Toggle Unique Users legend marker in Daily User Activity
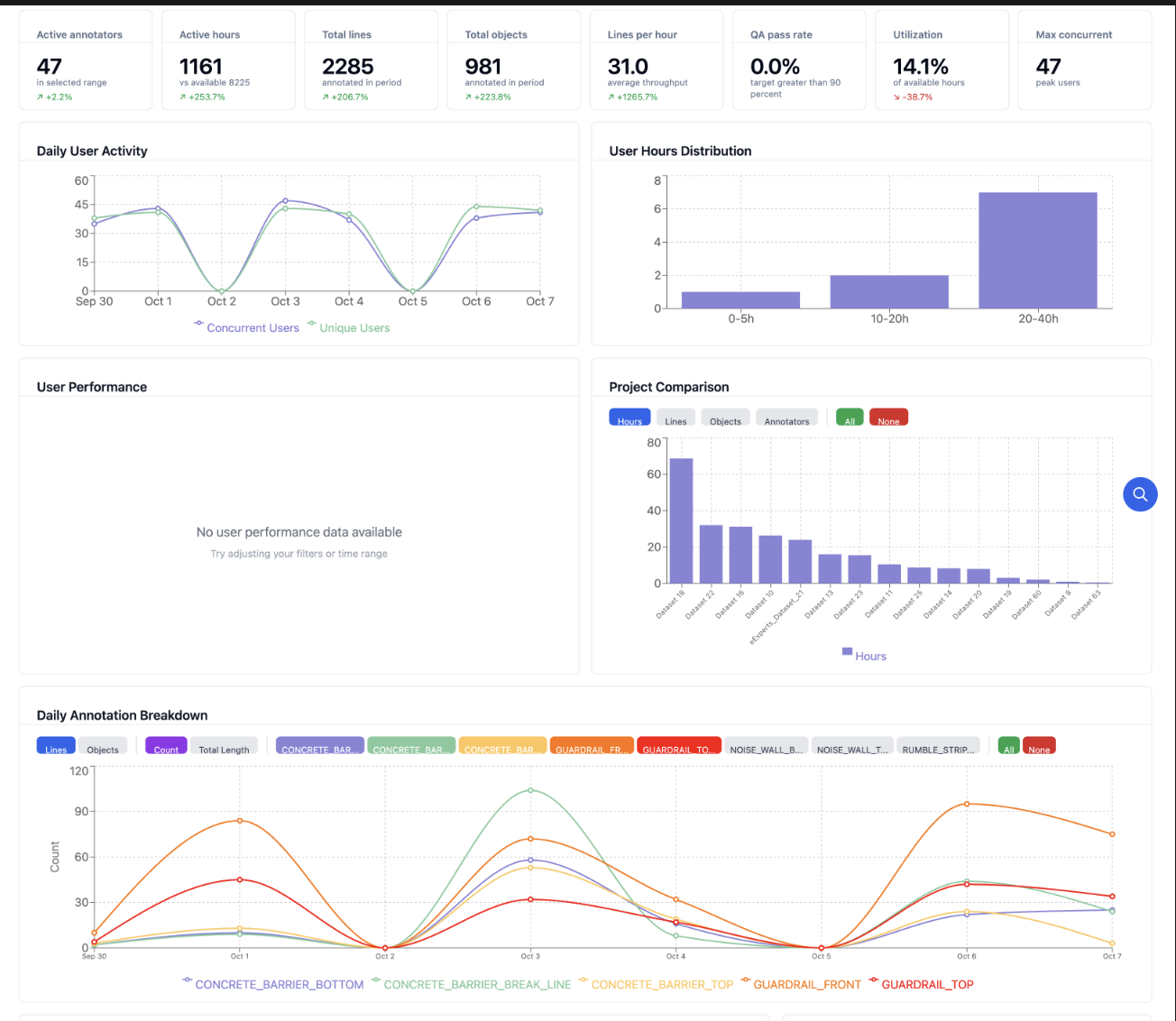The width and height of the screenshot is (1176, 1021). tap(312, 324)
